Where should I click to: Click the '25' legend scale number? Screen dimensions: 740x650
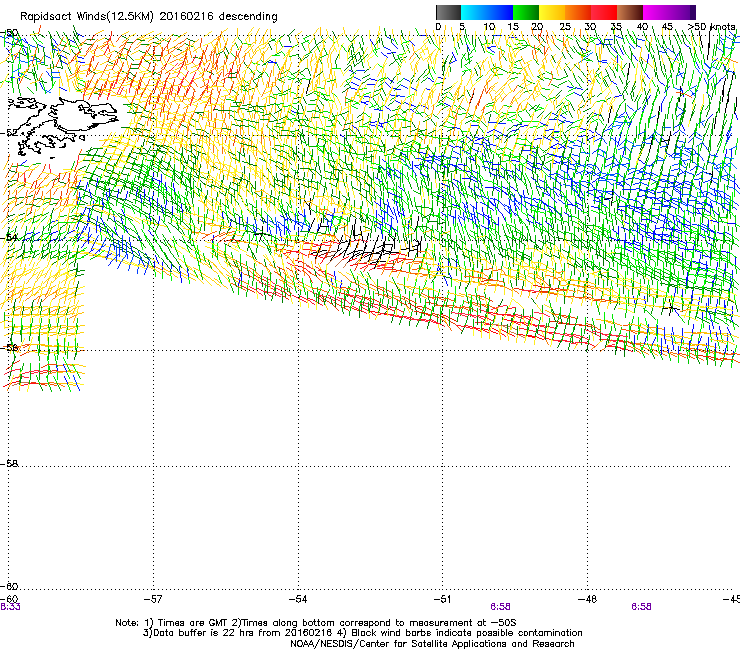click(x=565, y=26)
